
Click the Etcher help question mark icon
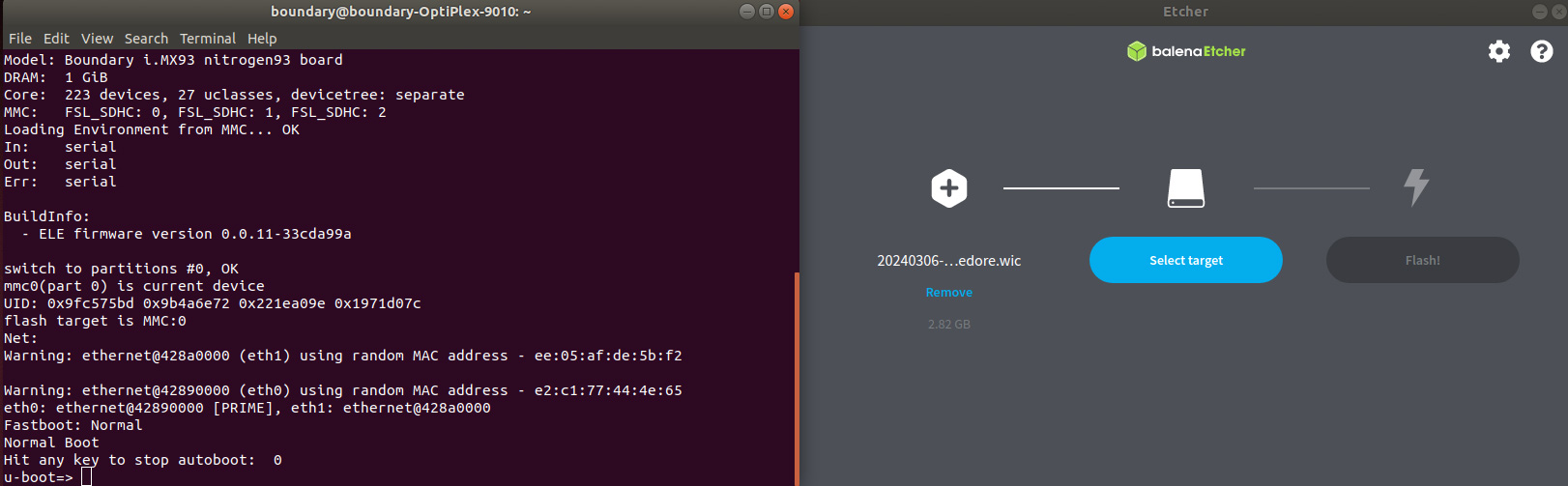[1541, 51]
